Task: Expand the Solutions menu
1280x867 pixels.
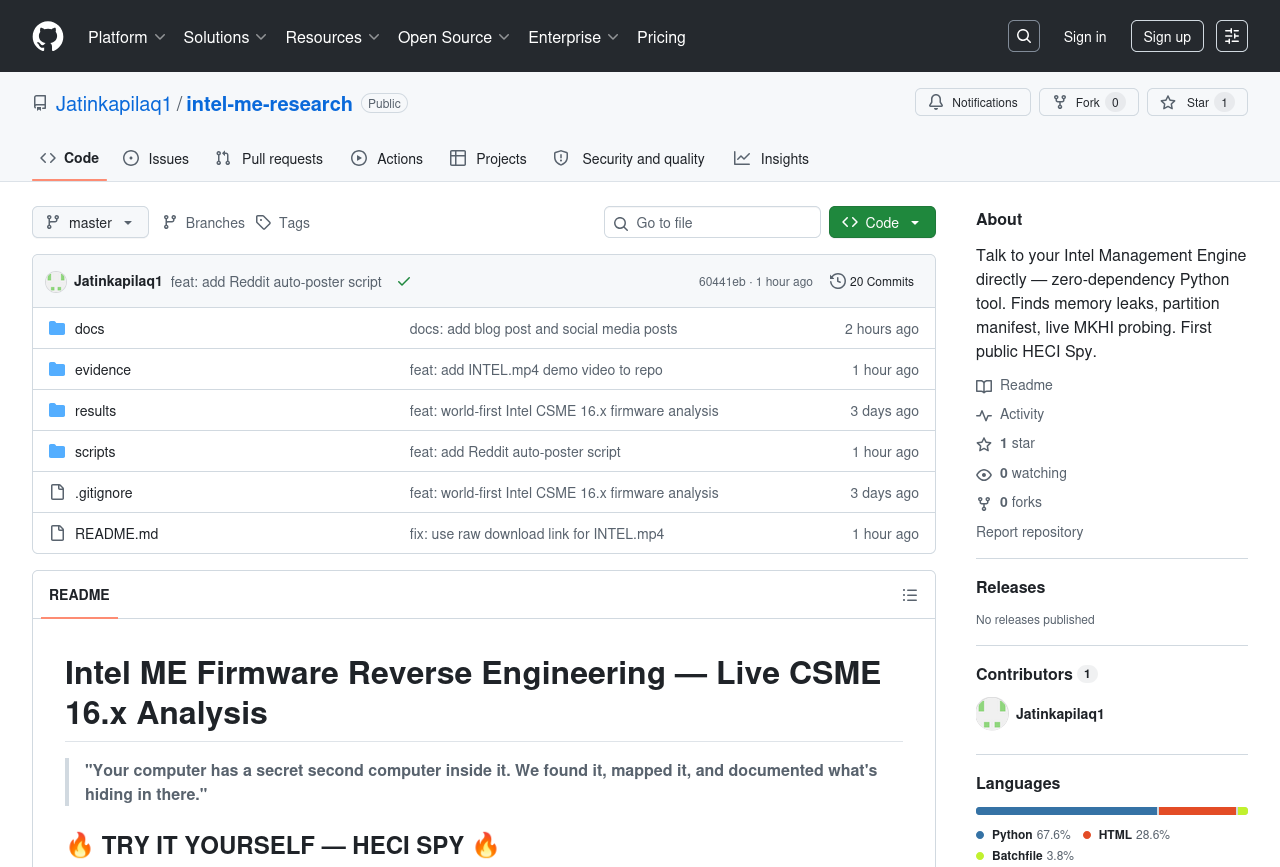Action: [226, 37]
